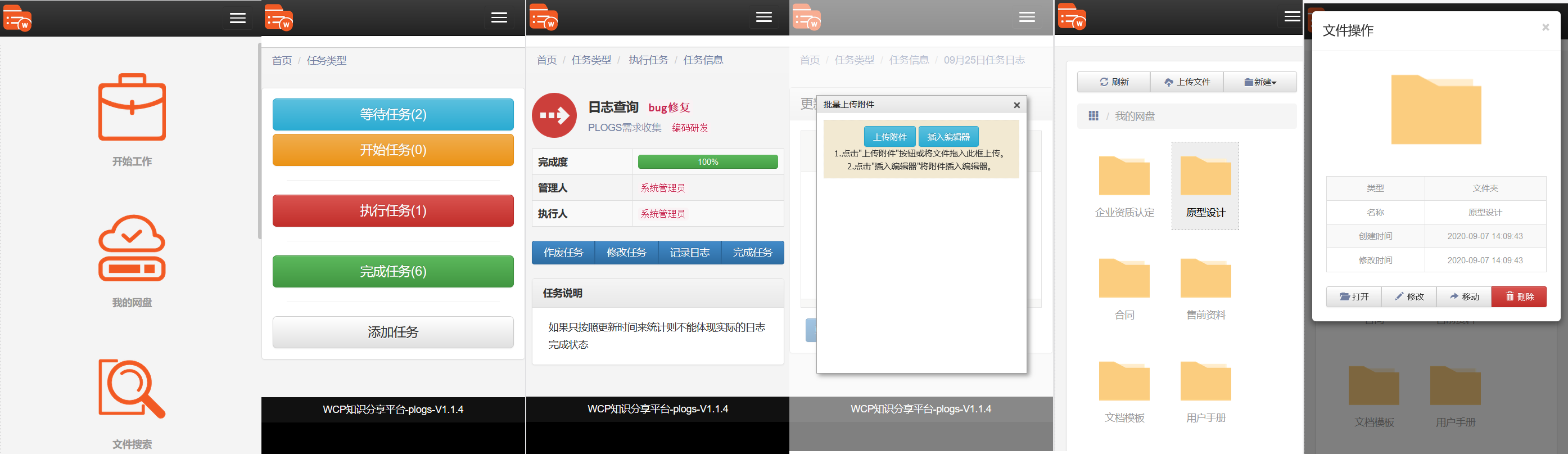Open the 企业资质认定 folder

point(1124,186)
